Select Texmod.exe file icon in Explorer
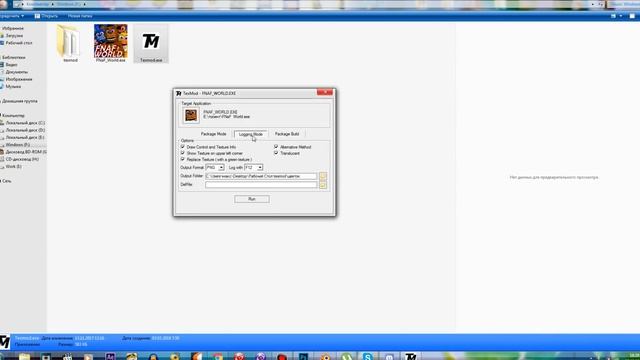Screen dimensions: 640x360 point(151,43)
